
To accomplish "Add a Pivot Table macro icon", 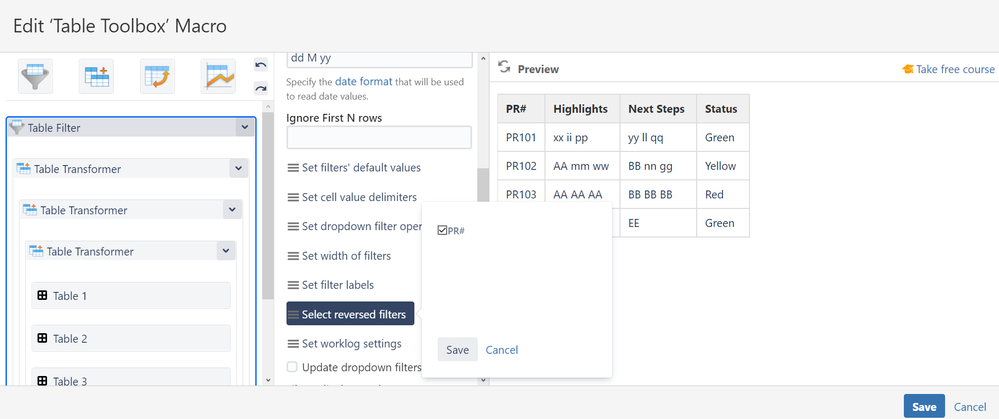I will coord(157,76).
